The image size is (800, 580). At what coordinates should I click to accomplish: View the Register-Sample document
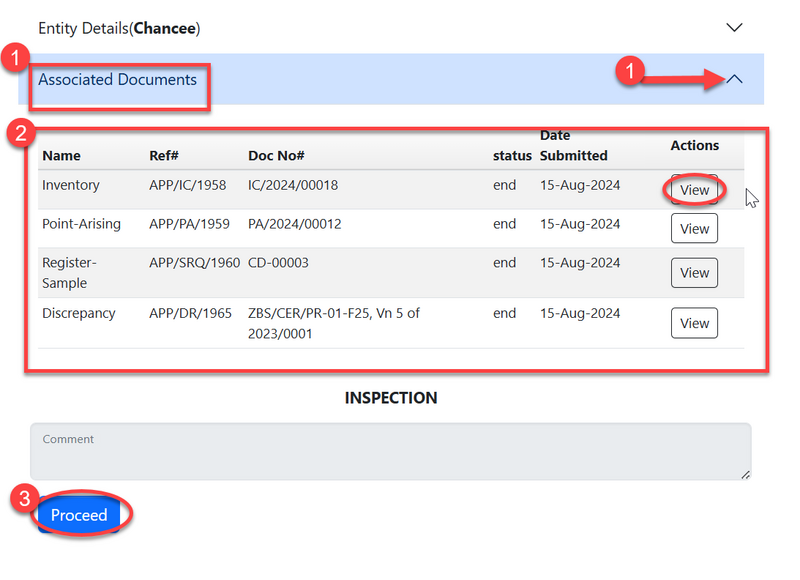[694, 273]
